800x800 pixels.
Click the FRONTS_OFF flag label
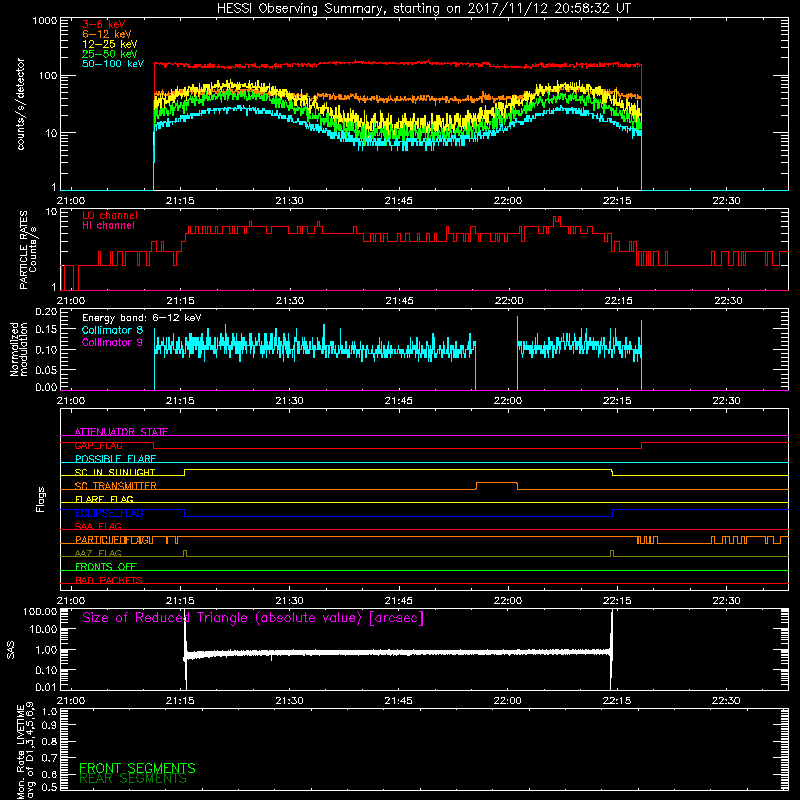pos(106,567)
